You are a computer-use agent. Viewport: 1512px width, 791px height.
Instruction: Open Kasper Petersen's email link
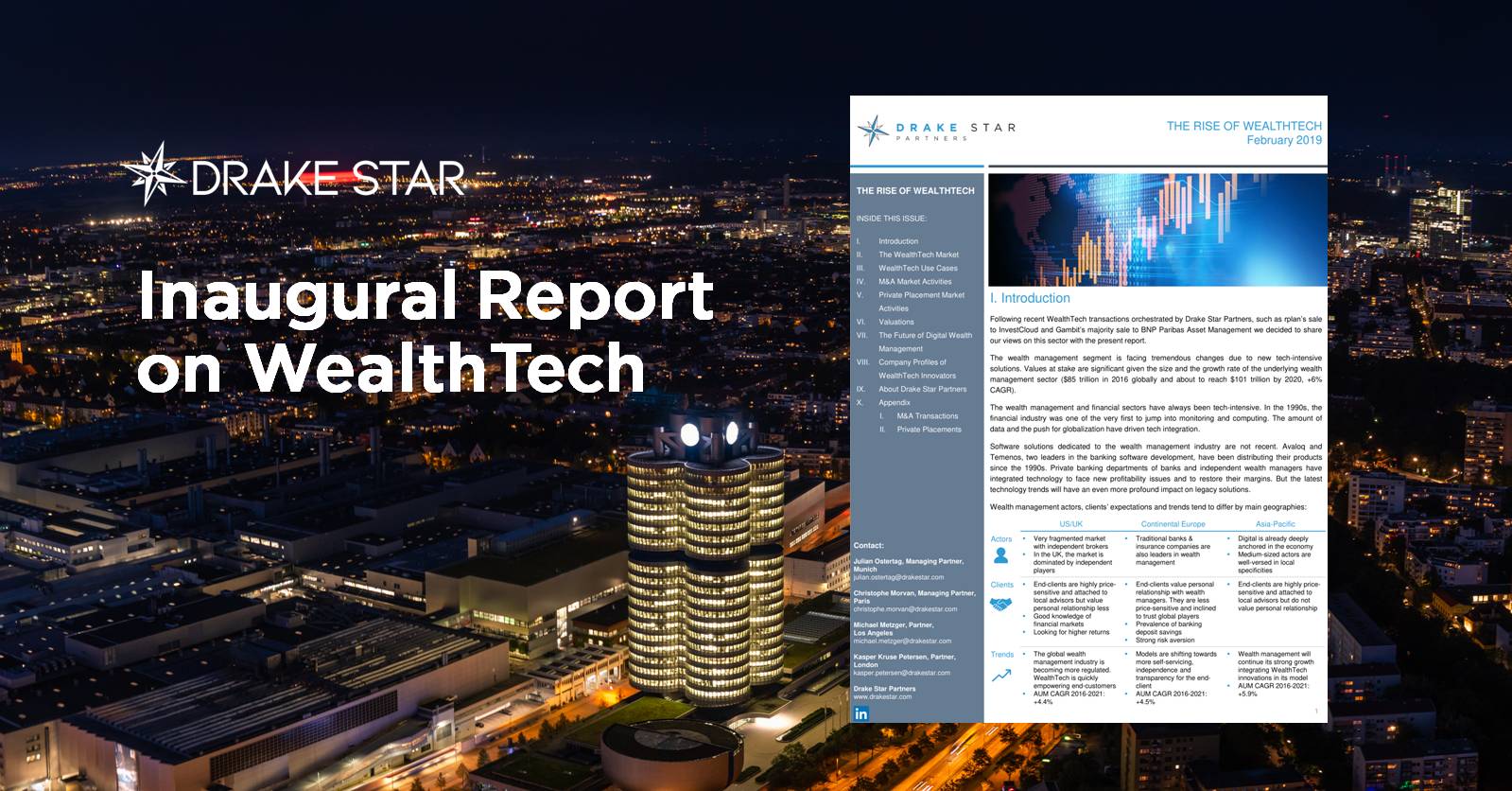[x=901, y=673]
